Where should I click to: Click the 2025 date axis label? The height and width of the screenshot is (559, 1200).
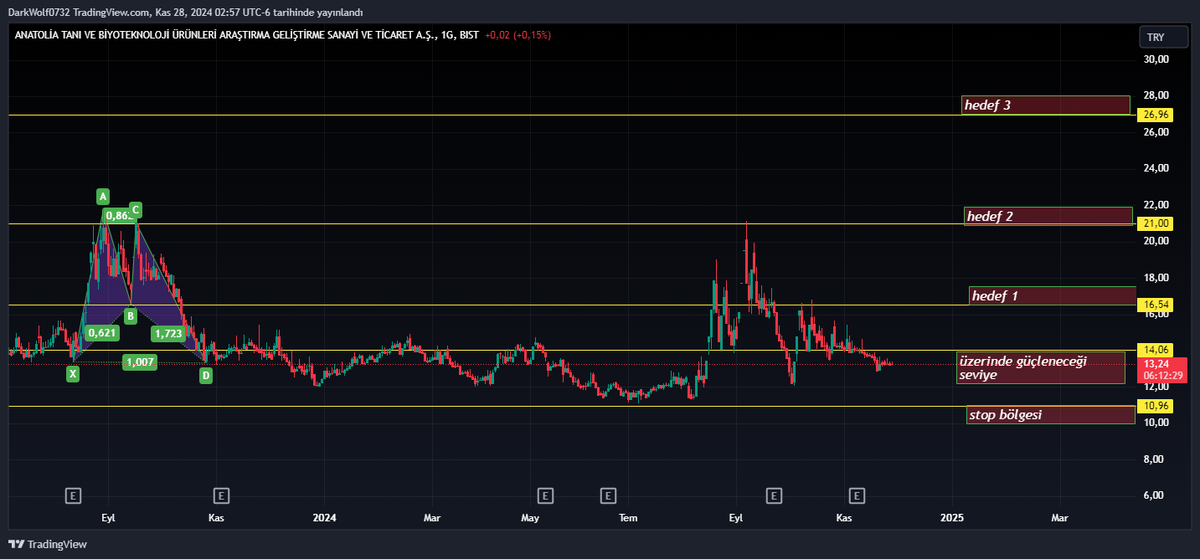click(952, 518)
